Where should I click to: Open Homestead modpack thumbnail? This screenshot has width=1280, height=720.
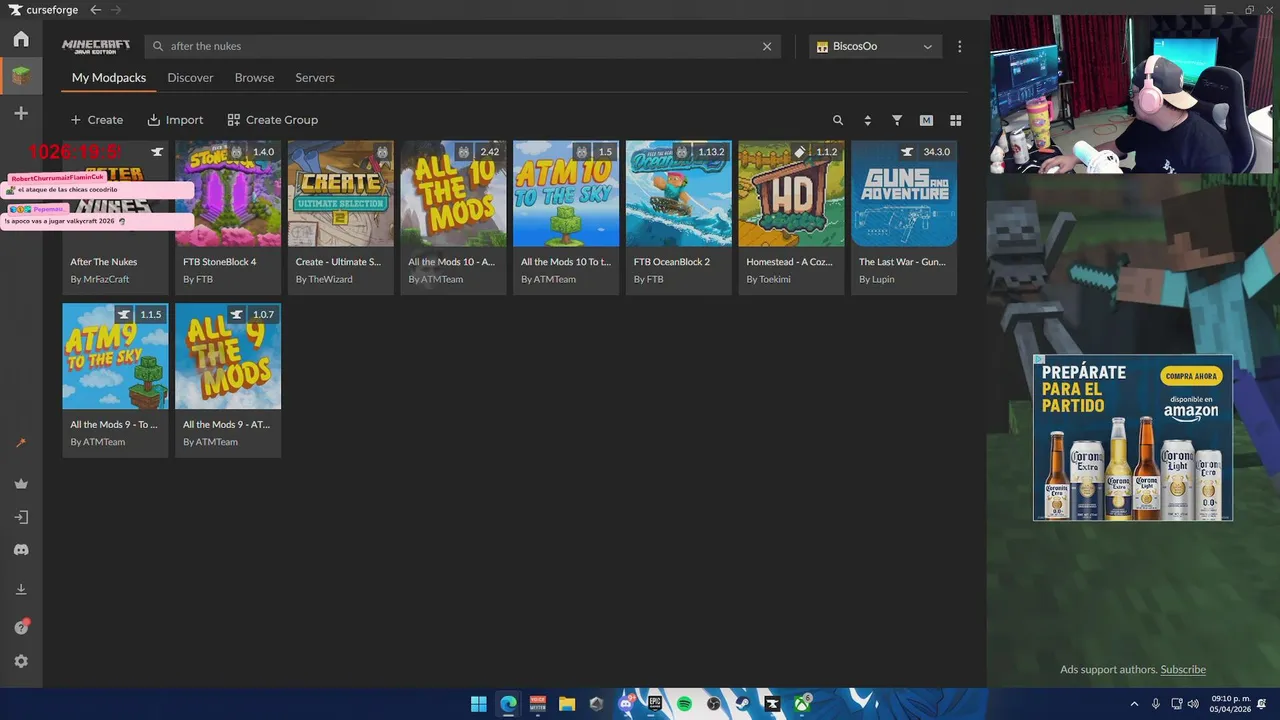[x=791, y=193]
